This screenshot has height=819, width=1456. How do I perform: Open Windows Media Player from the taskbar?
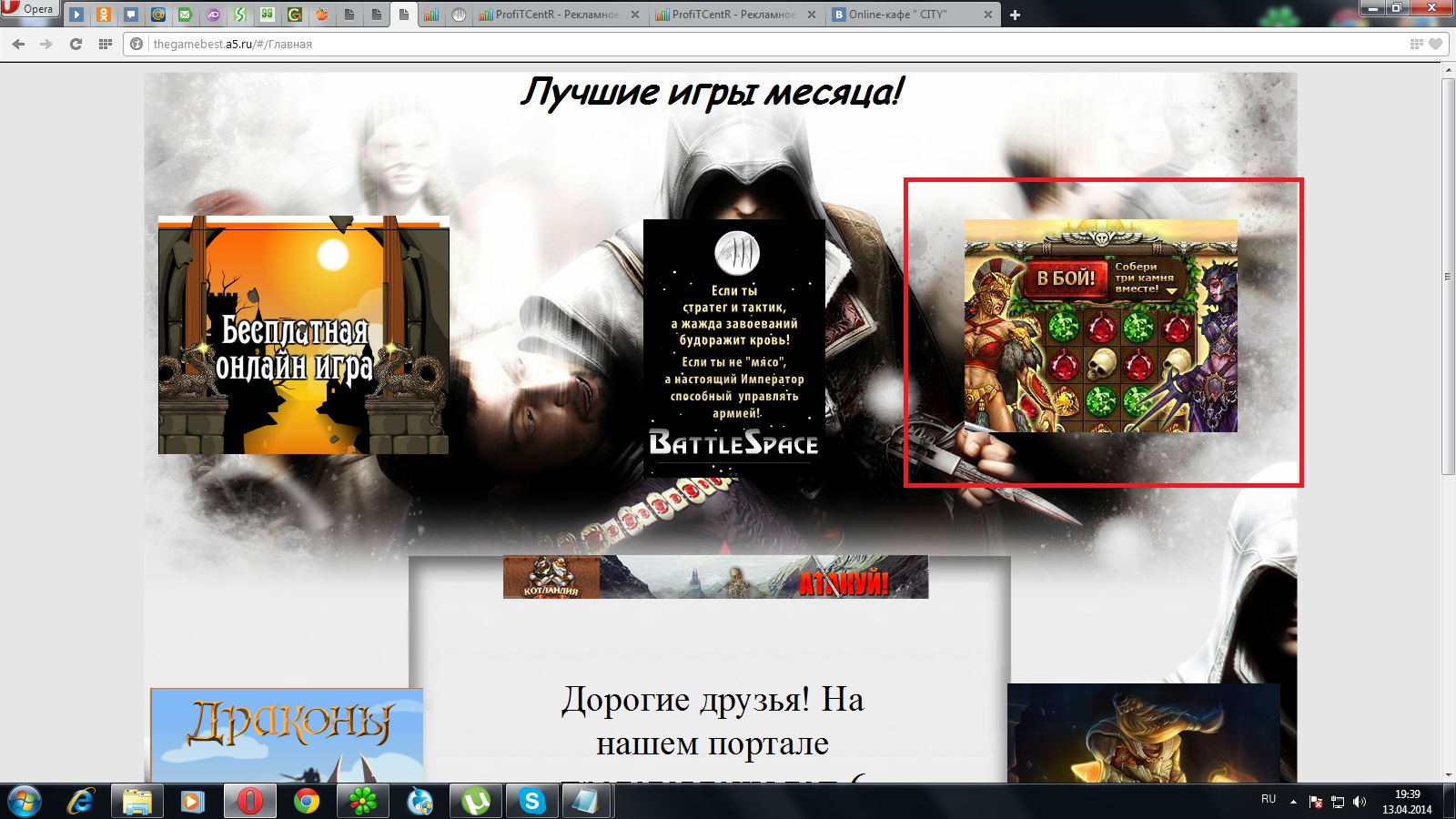tap(192, 802)
